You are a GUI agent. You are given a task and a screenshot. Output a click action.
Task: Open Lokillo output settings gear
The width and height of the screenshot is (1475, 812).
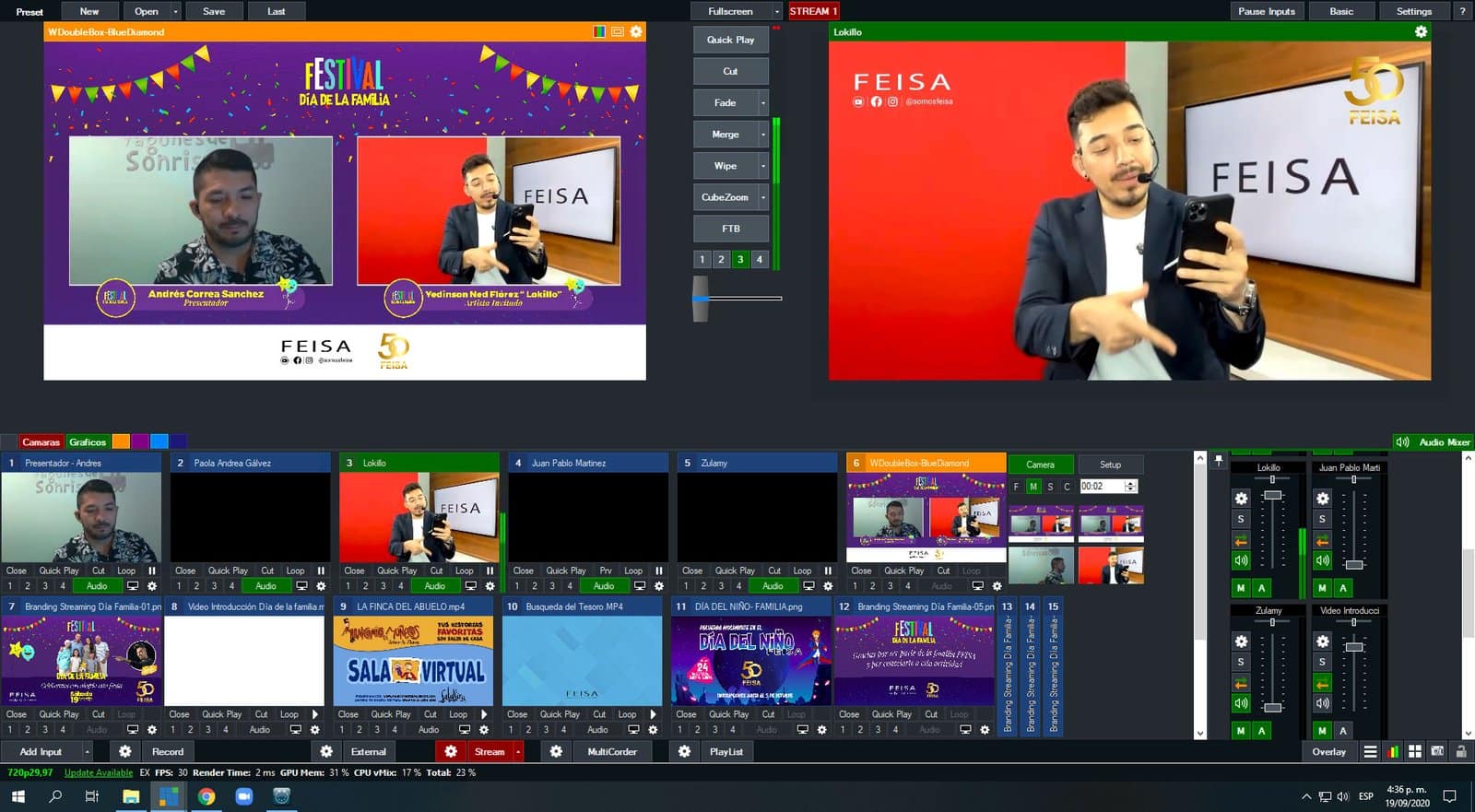(x=1421, y=31)
